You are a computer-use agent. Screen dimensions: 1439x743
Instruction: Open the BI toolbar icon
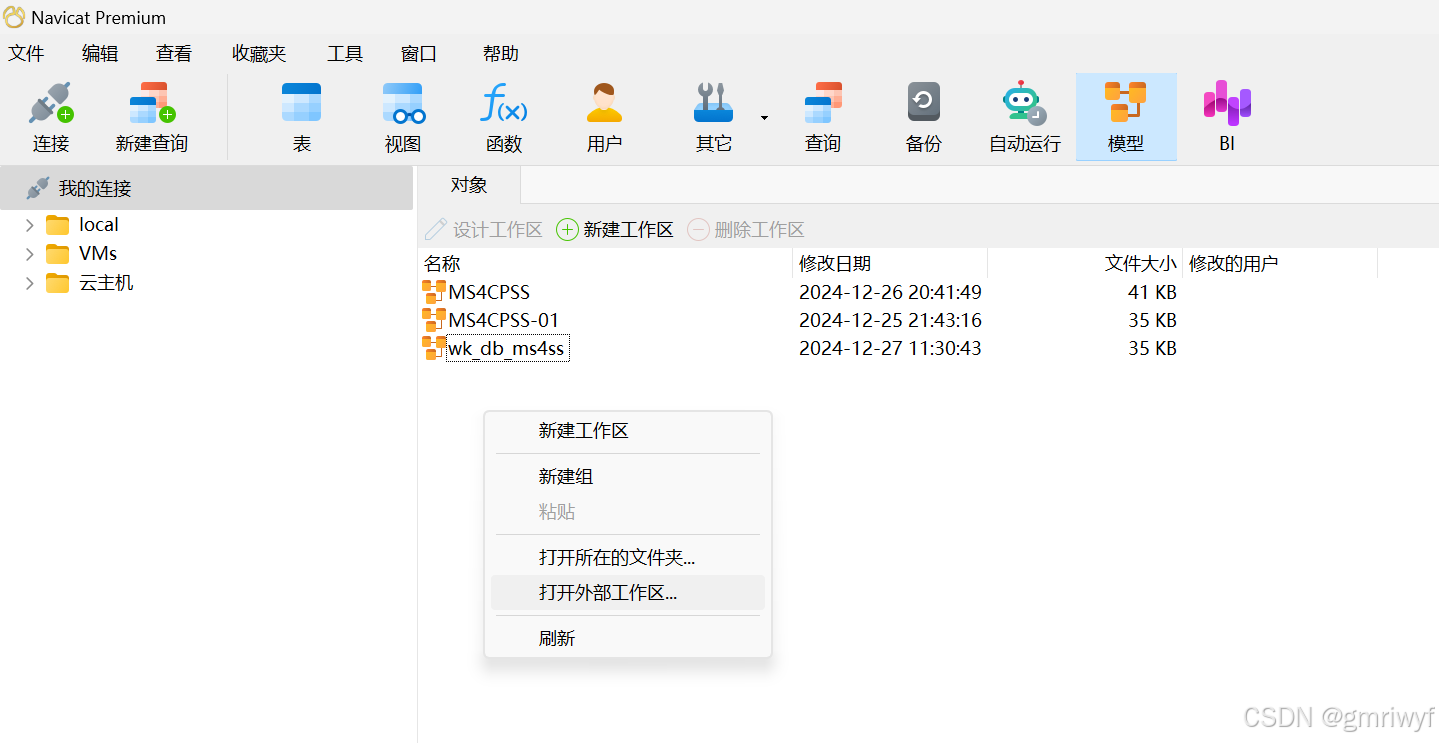[x=1227, y=104]
